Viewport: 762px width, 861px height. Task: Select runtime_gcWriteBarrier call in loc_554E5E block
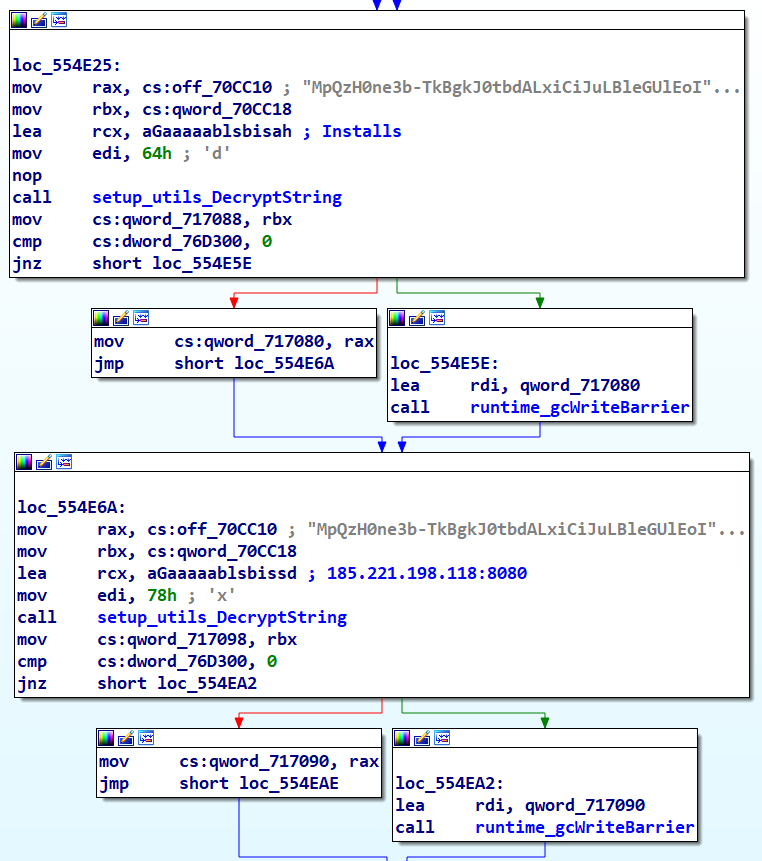pyautogui.click(x=579, y=407)
